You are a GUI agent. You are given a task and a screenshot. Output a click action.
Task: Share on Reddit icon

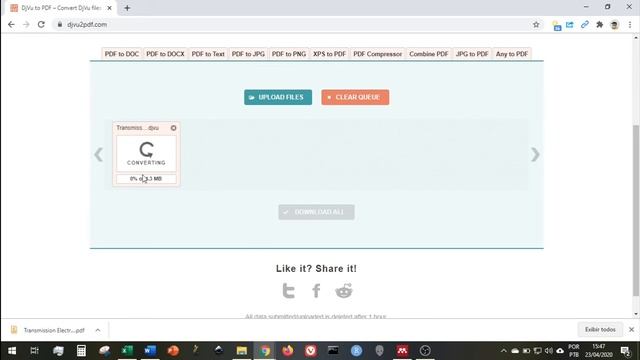tap(344, 291)
